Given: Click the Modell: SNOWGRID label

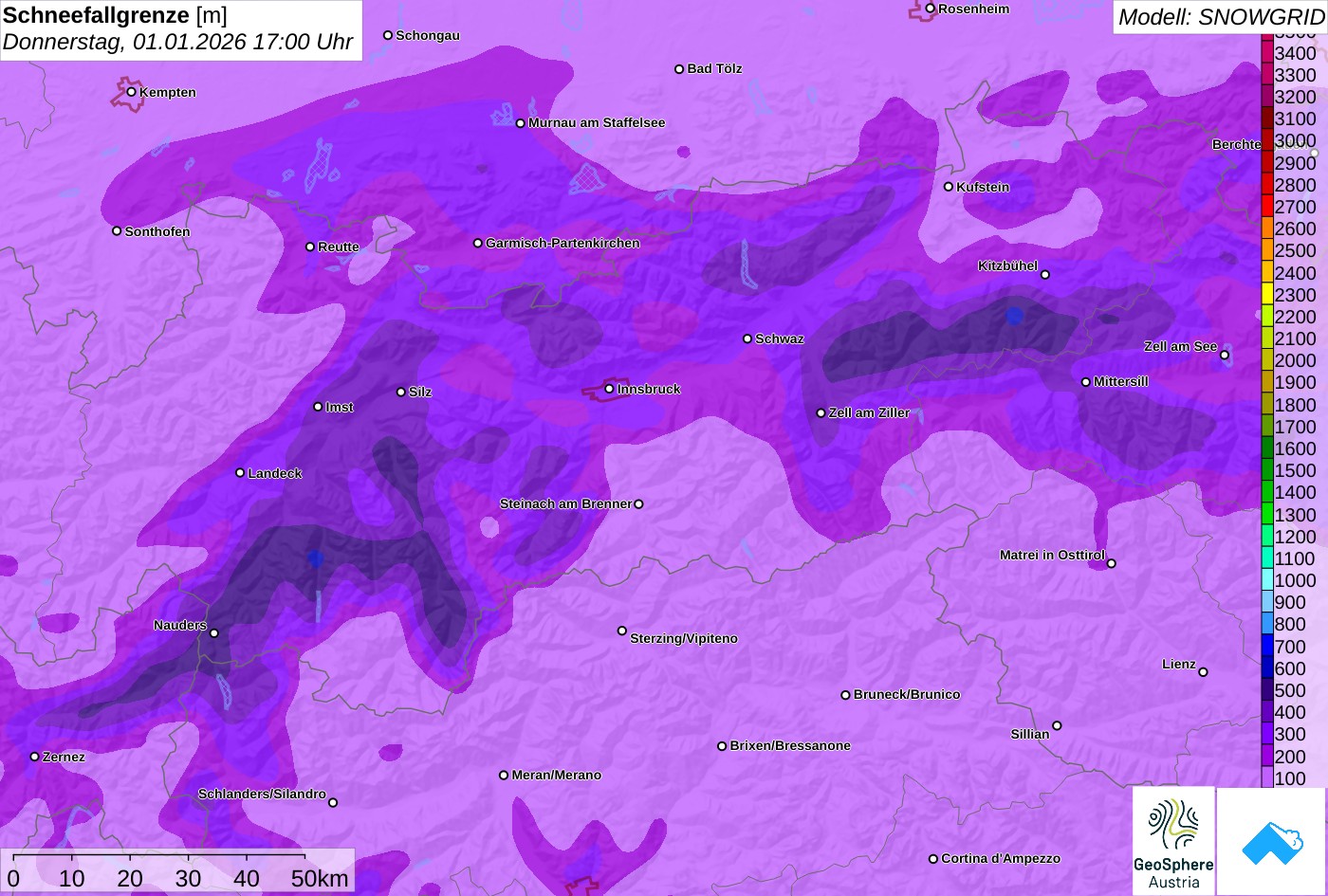Looking at the screenshot, I should point(1221,16).
